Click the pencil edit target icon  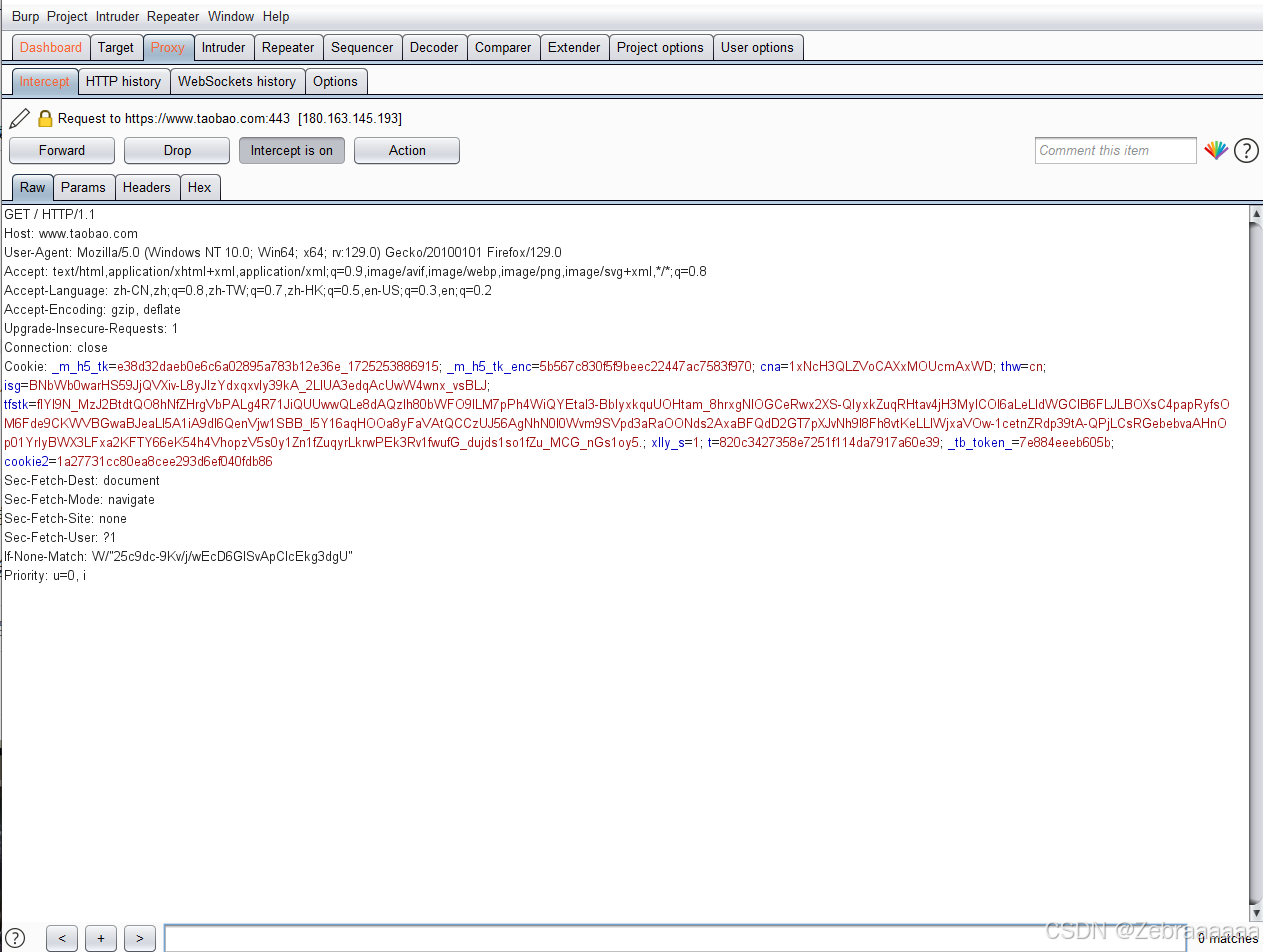tap(19, 119)
